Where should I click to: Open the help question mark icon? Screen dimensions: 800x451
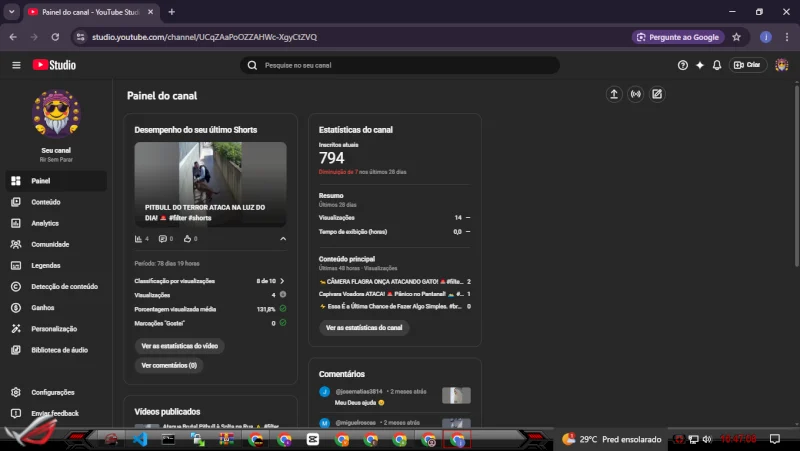[683, 65]
